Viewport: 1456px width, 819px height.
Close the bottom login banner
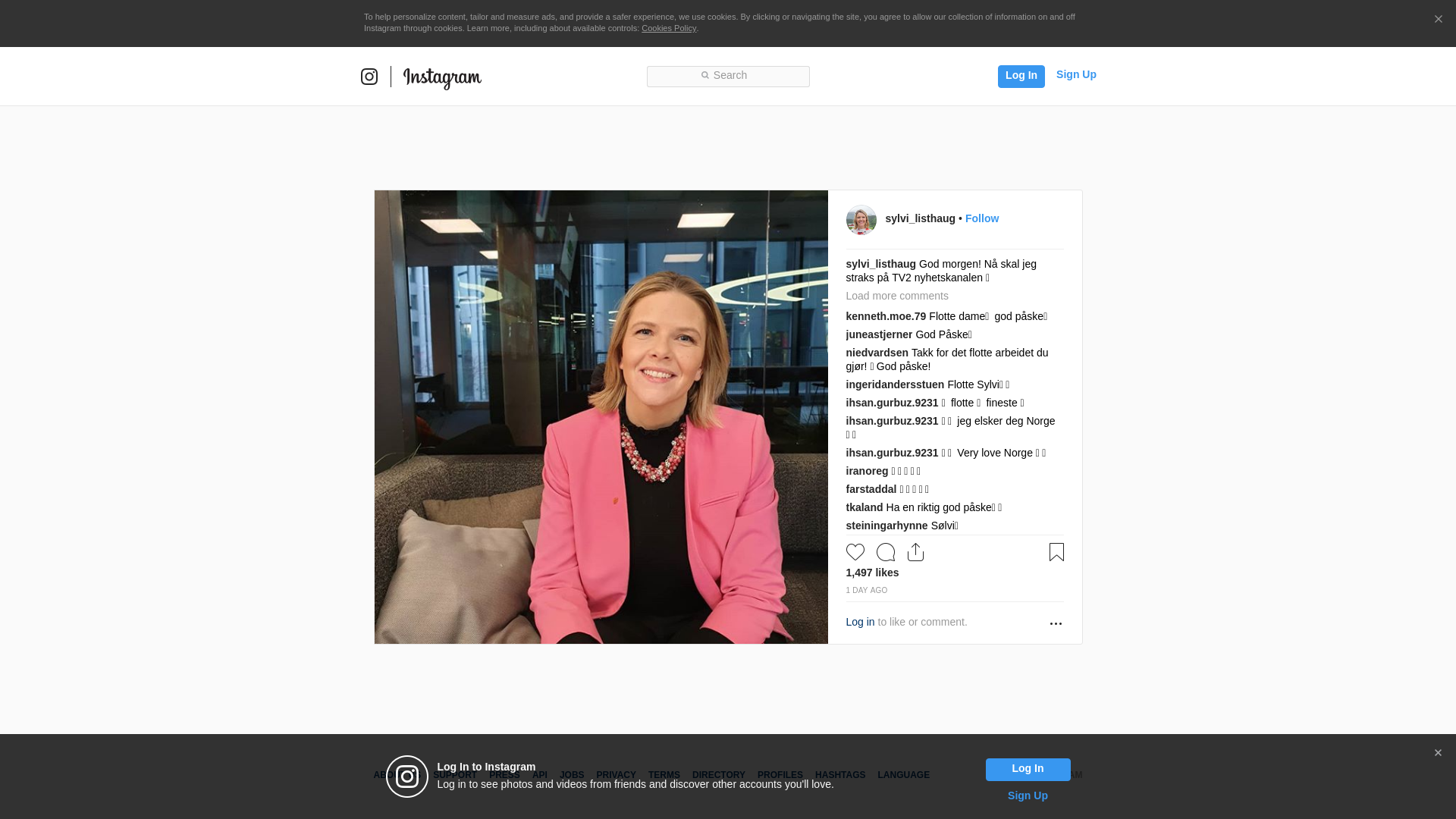pyautogui.click(x=1438, y=753)
